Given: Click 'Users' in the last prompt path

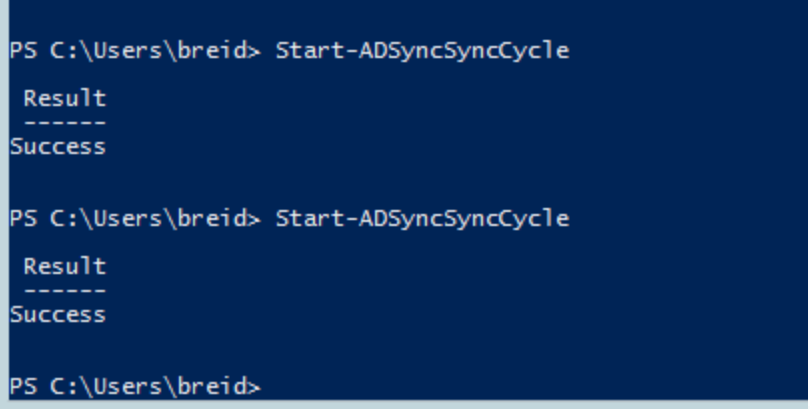Looking at the screenshot, I should (x=127, y=386).
